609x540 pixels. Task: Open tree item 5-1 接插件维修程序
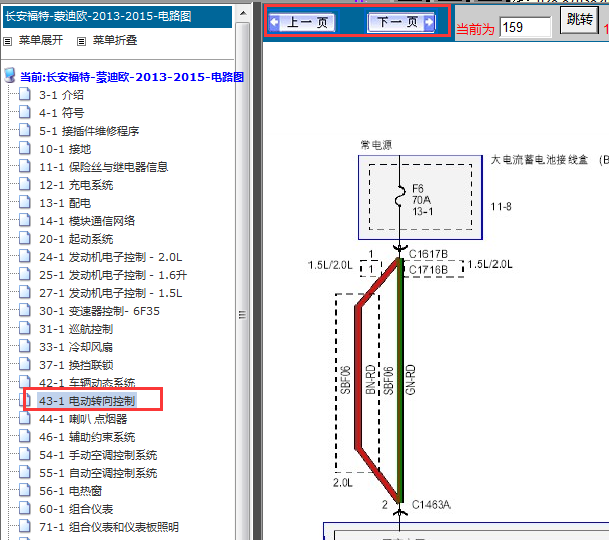89,131
